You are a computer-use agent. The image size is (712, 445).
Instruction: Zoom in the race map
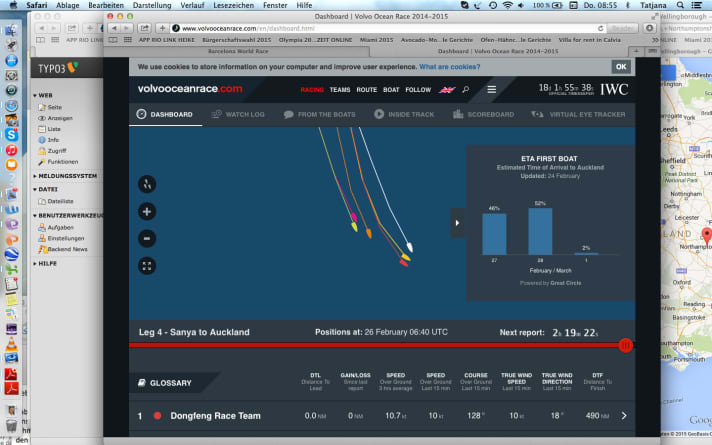point(147,212)
